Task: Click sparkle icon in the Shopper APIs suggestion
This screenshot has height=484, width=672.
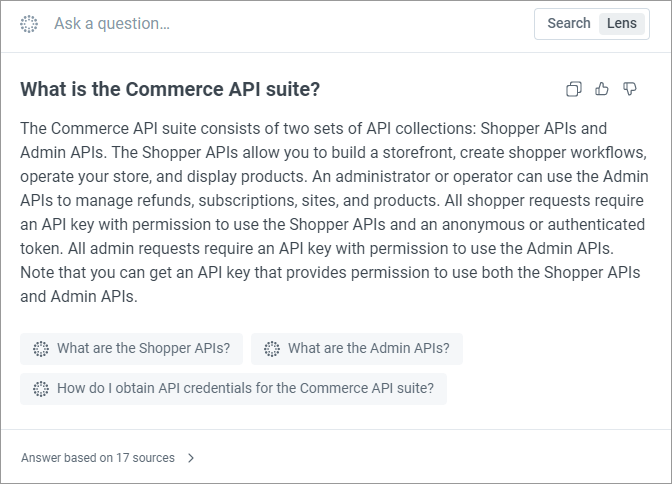Action: 41,349
